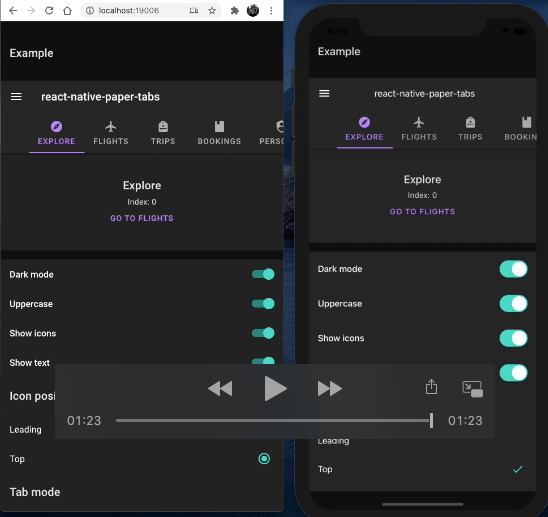Click the cast/device icon in address bar
548x517 pixels.
click(194, 11)
